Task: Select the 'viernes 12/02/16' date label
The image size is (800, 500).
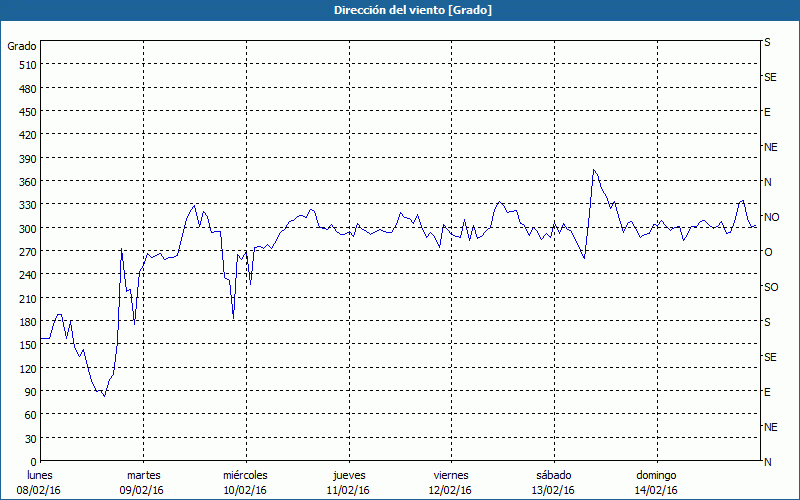Action: (x=450, y=482)
